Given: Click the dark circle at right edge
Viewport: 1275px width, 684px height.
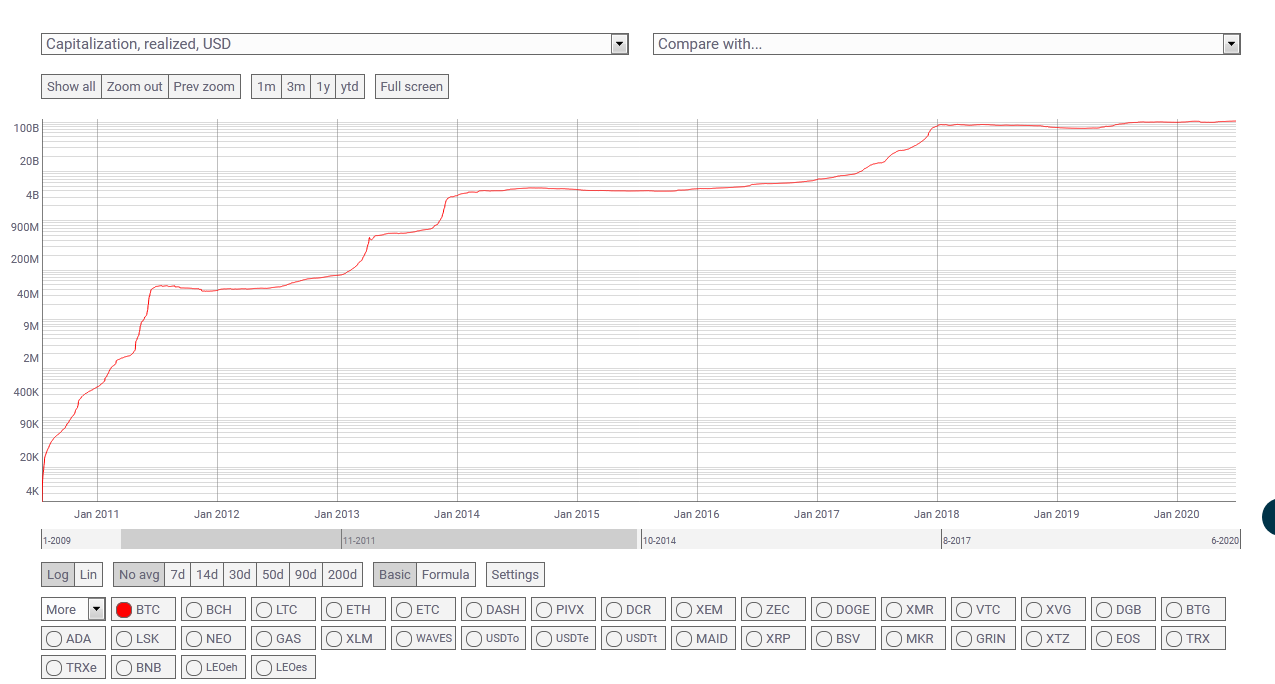Looking at the screenshot, I should coord(1268,516).
